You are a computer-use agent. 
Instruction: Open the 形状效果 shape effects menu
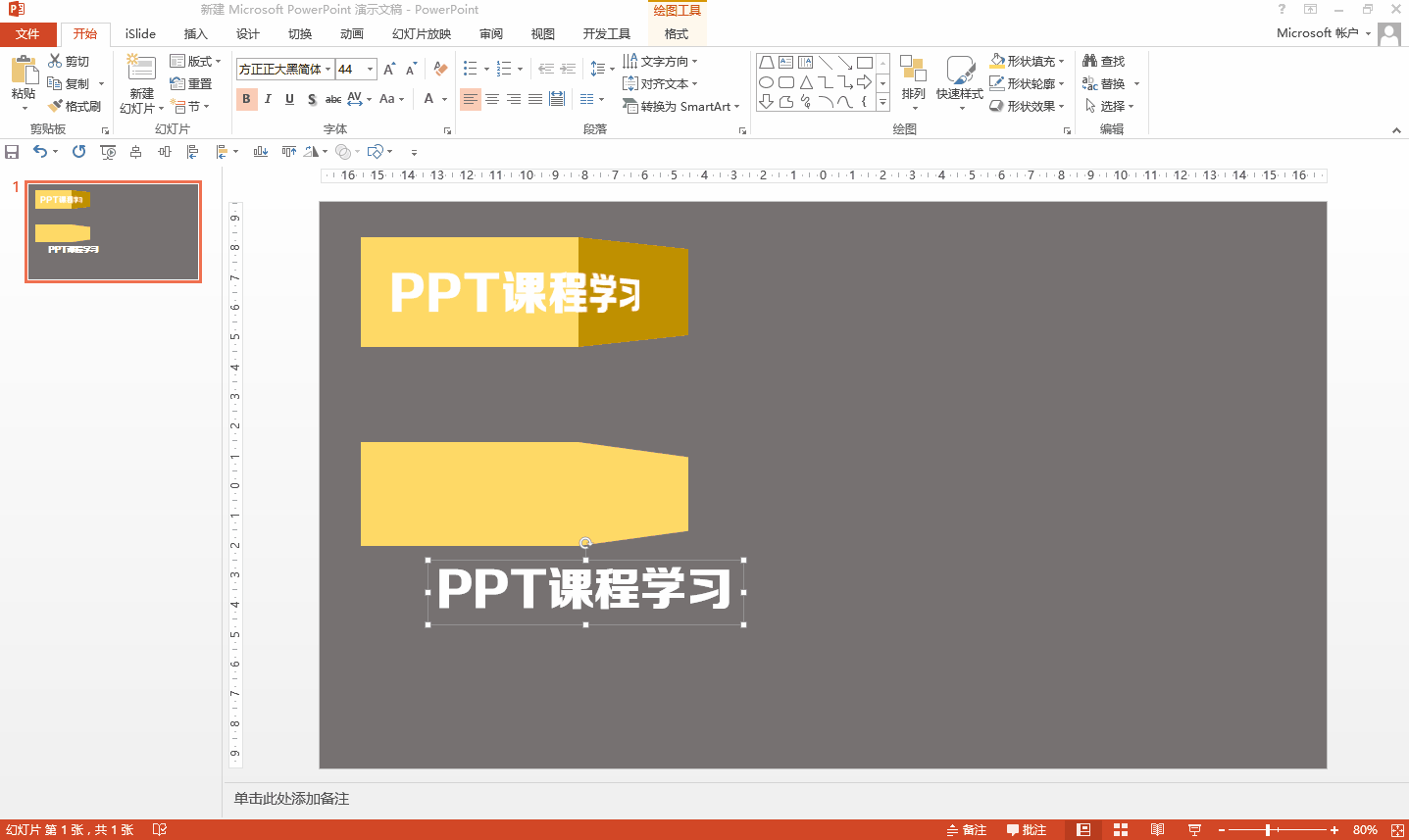1027,105
